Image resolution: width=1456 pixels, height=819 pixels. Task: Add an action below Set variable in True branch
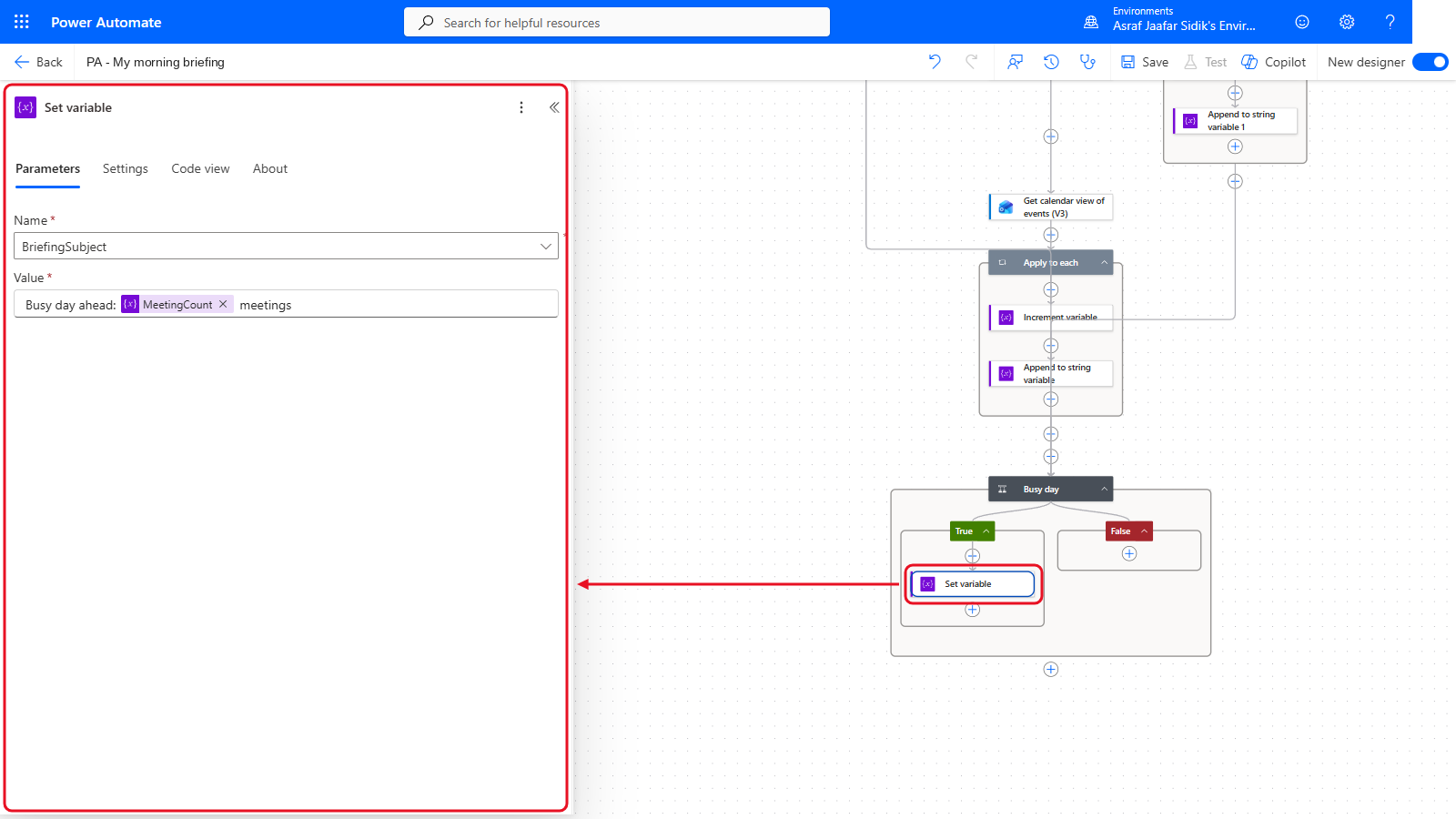973,610
